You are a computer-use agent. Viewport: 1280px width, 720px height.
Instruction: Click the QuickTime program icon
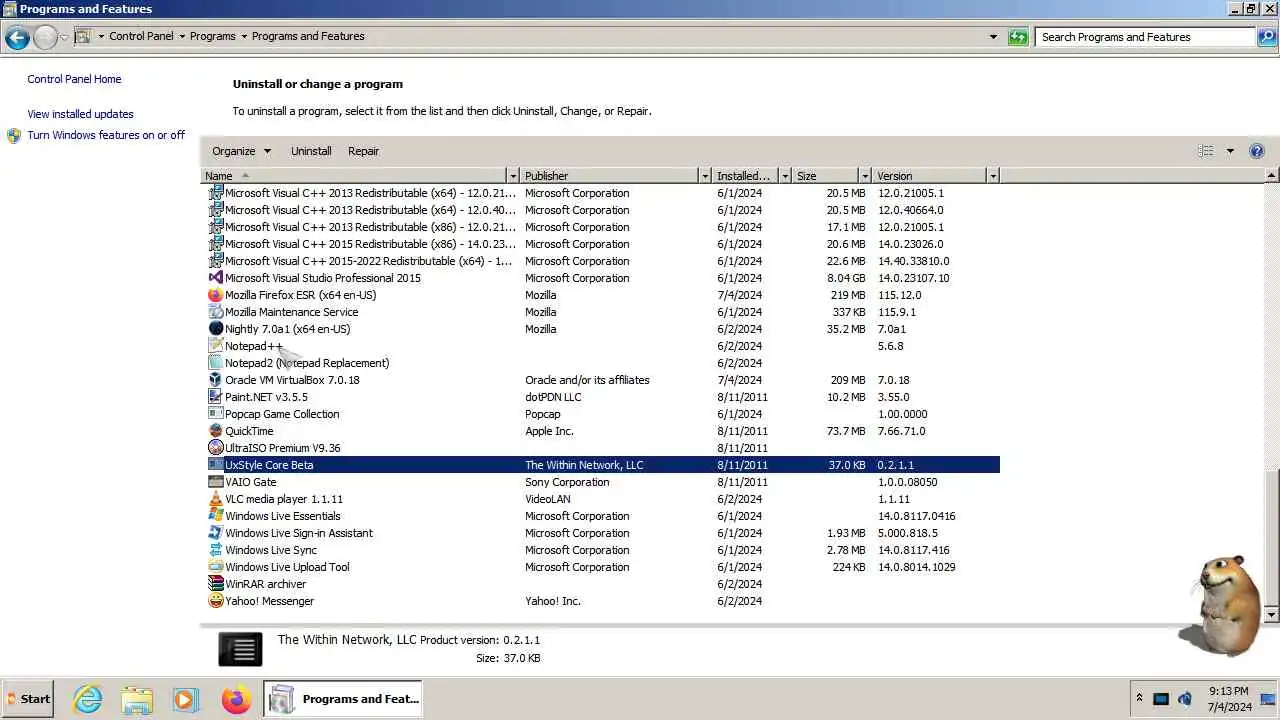tap(215, 431)
